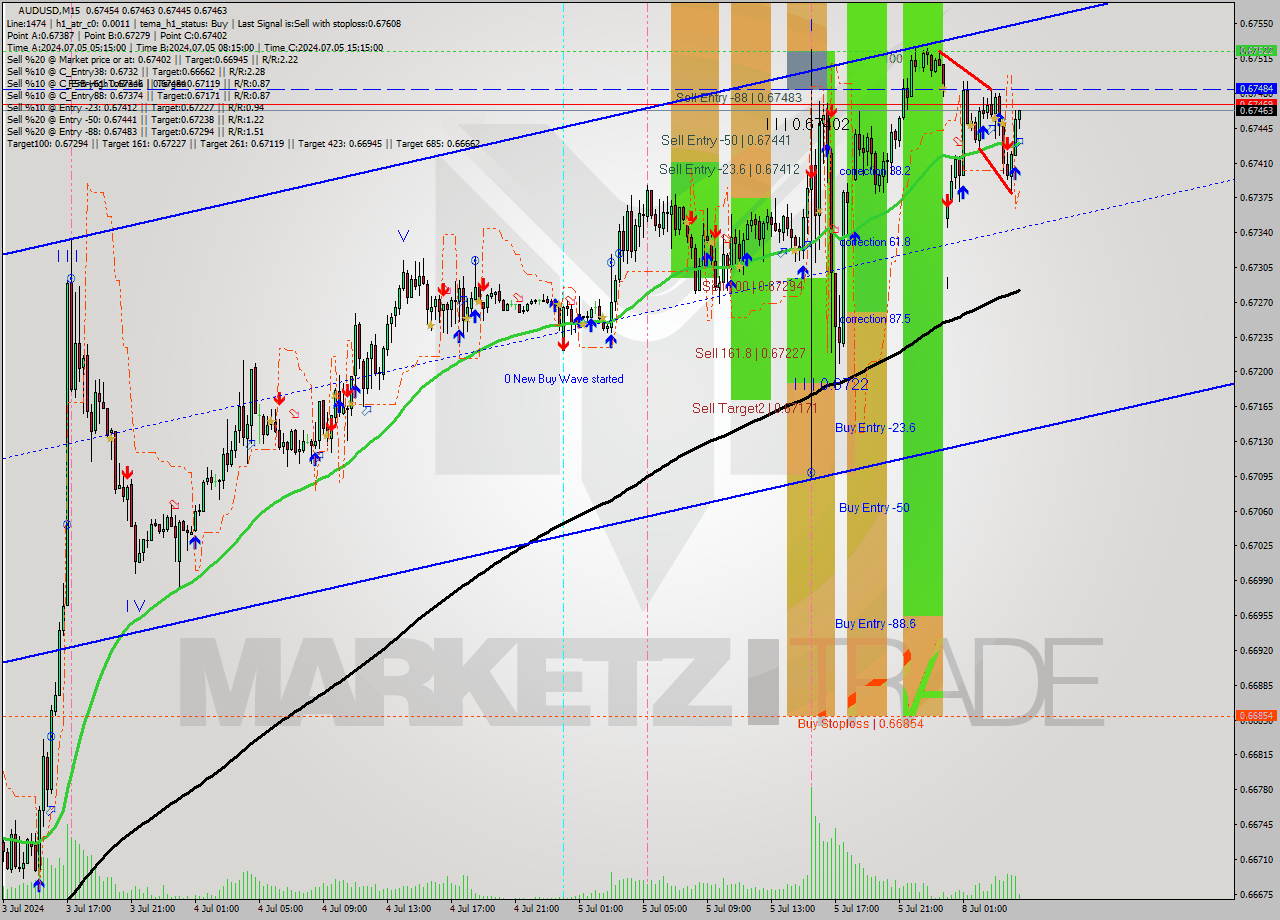The height and width of the screenshot is (920, 1280).
Task: Click the 'I I I 0.67402' wave label
Action: click(808, 124)
